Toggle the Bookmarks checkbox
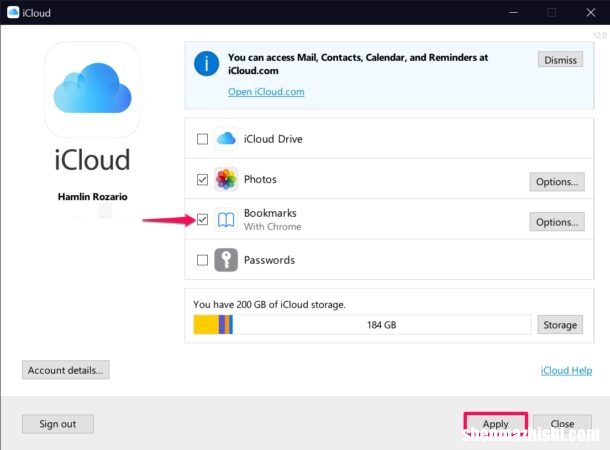 202,220
